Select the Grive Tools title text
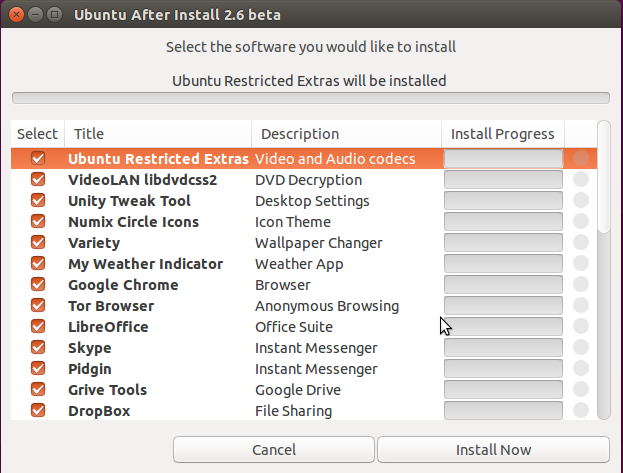The image size is (623, 473). point(107,390)
